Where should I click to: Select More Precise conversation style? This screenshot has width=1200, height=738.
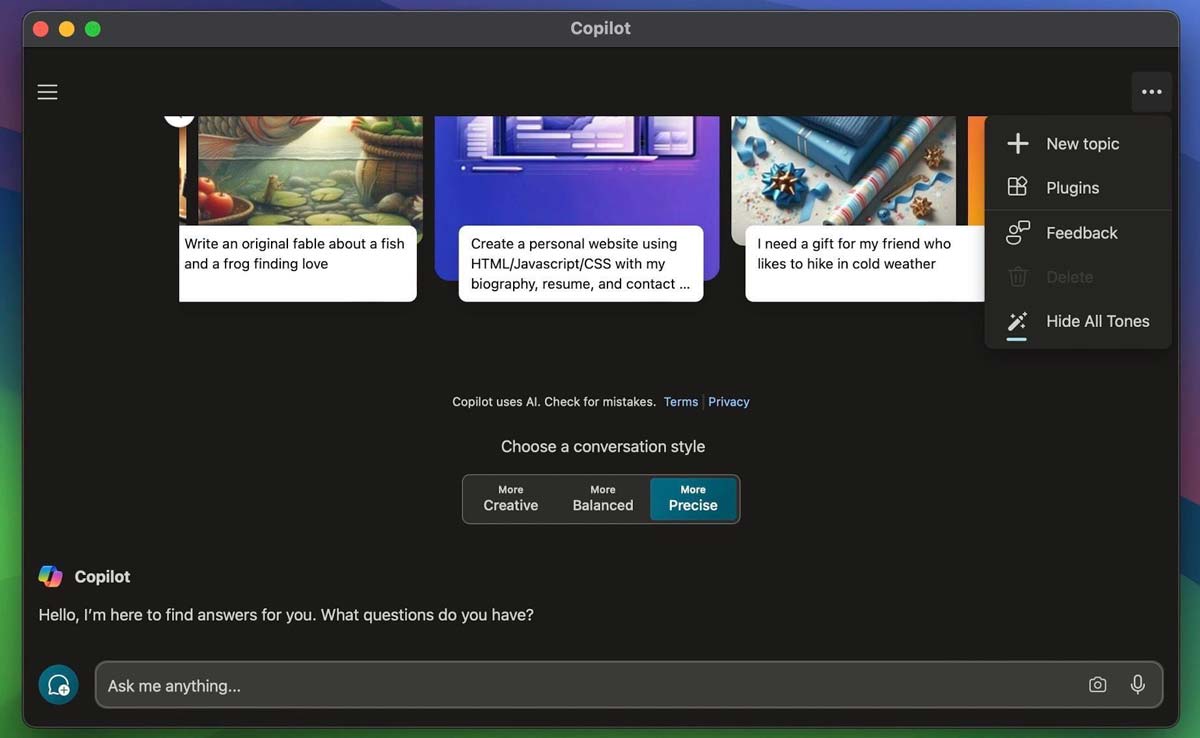[x=693, y=498]
